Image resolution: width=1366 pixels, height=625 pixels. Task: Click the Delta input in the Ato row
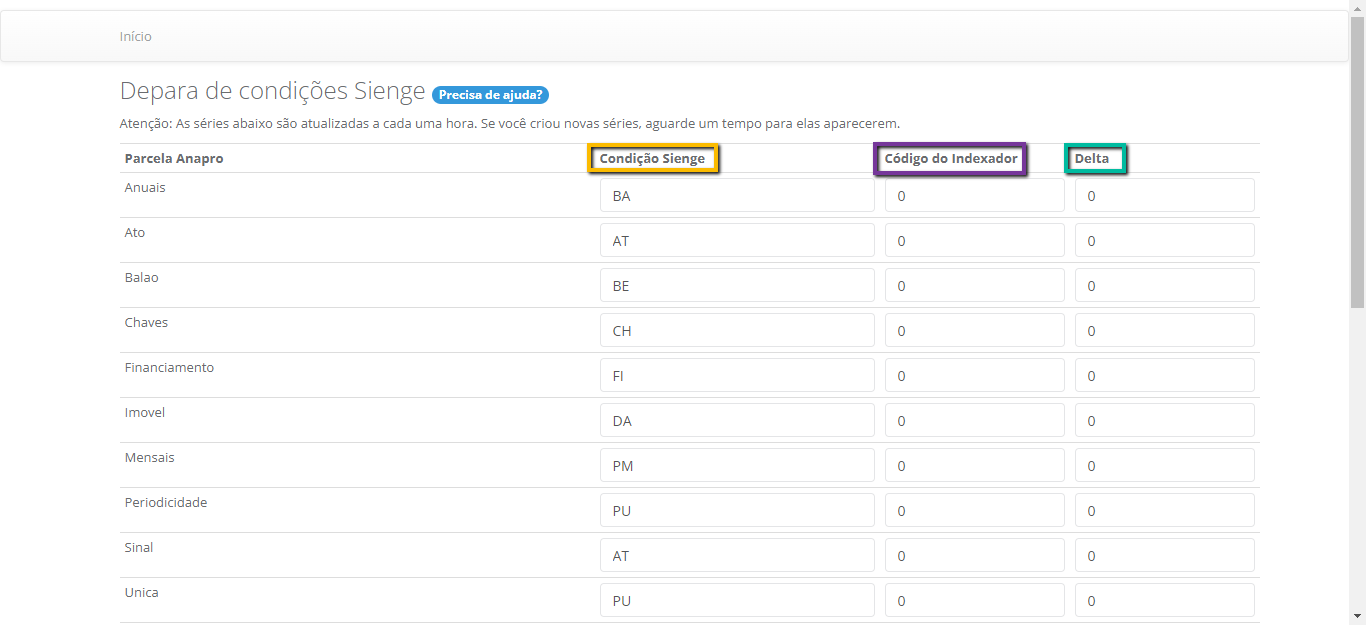[x=1164, y=241]
